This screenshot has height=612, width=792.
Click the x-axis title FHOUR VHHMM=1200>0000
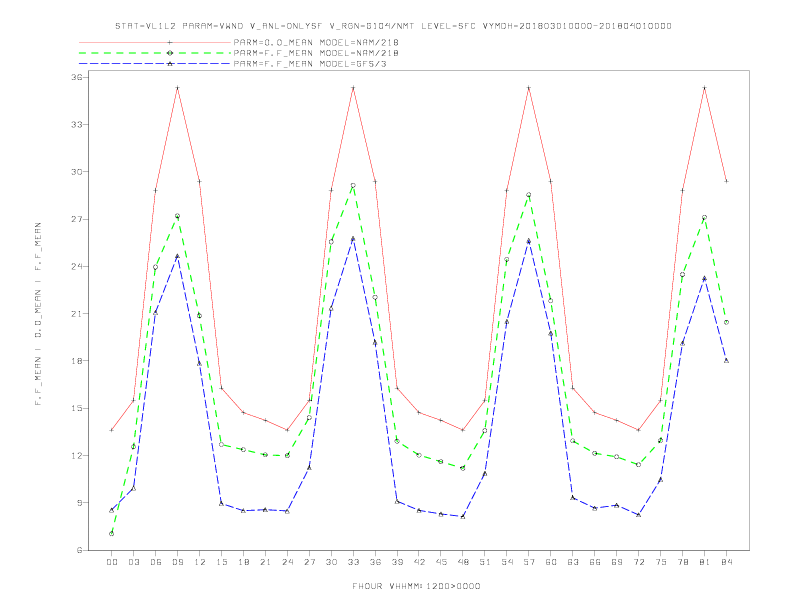(x=416, y=586)
